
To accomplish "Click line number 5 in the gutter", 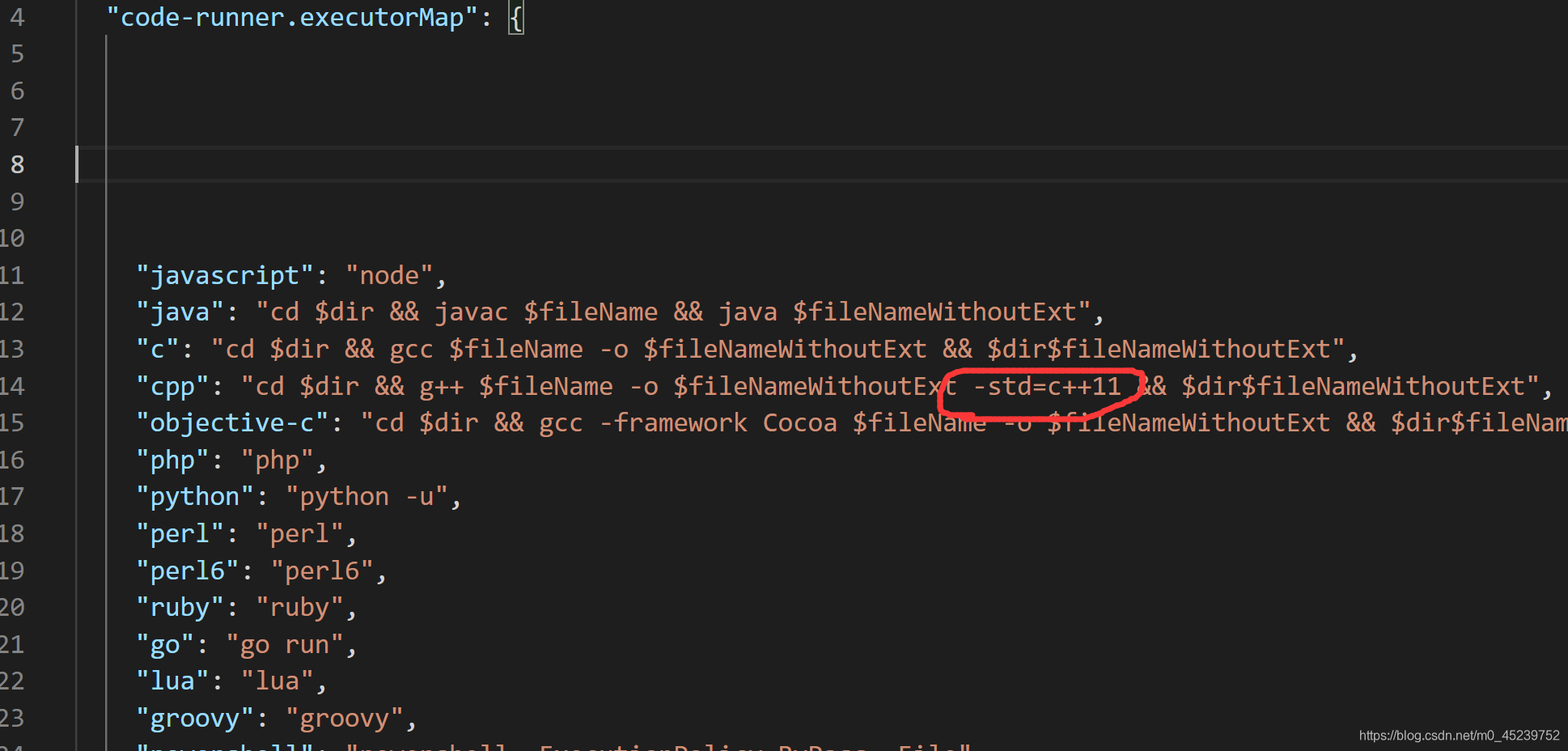I will (x=17, y=53).
